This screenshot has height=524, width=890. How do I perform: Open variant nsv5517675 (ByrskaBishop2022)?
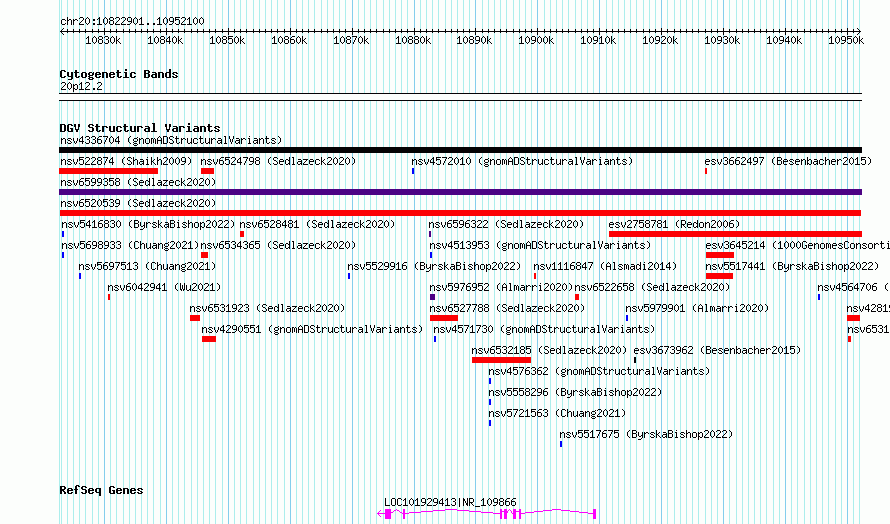[646, 434]
